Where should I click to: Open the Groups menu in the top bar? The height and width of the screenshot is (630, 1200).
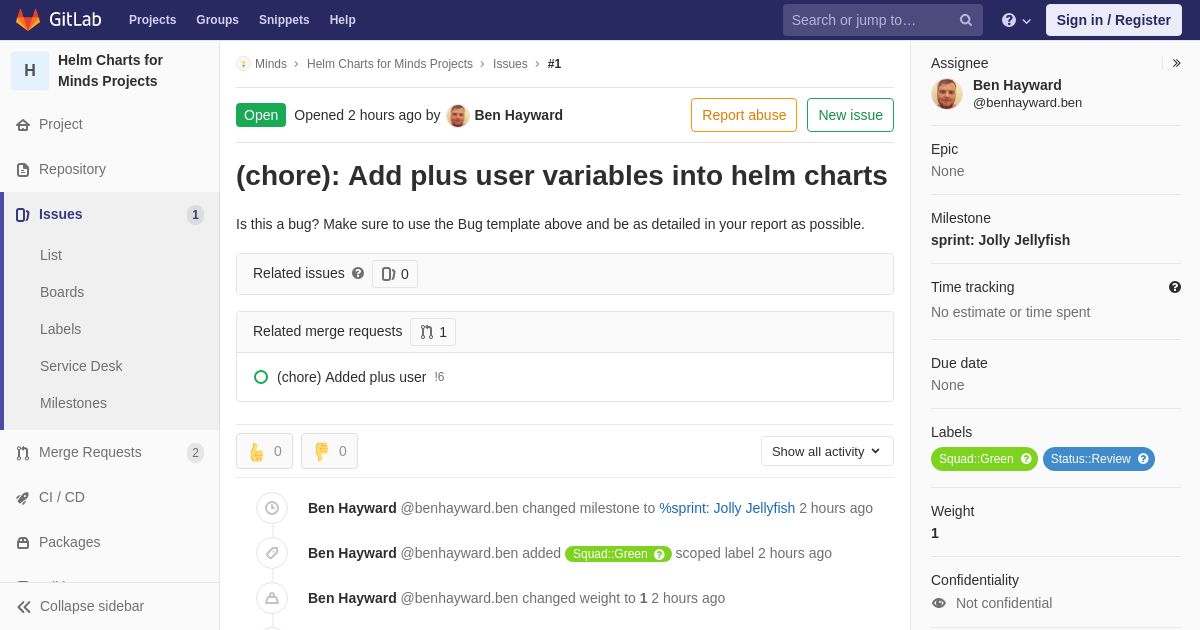point(217,20)
